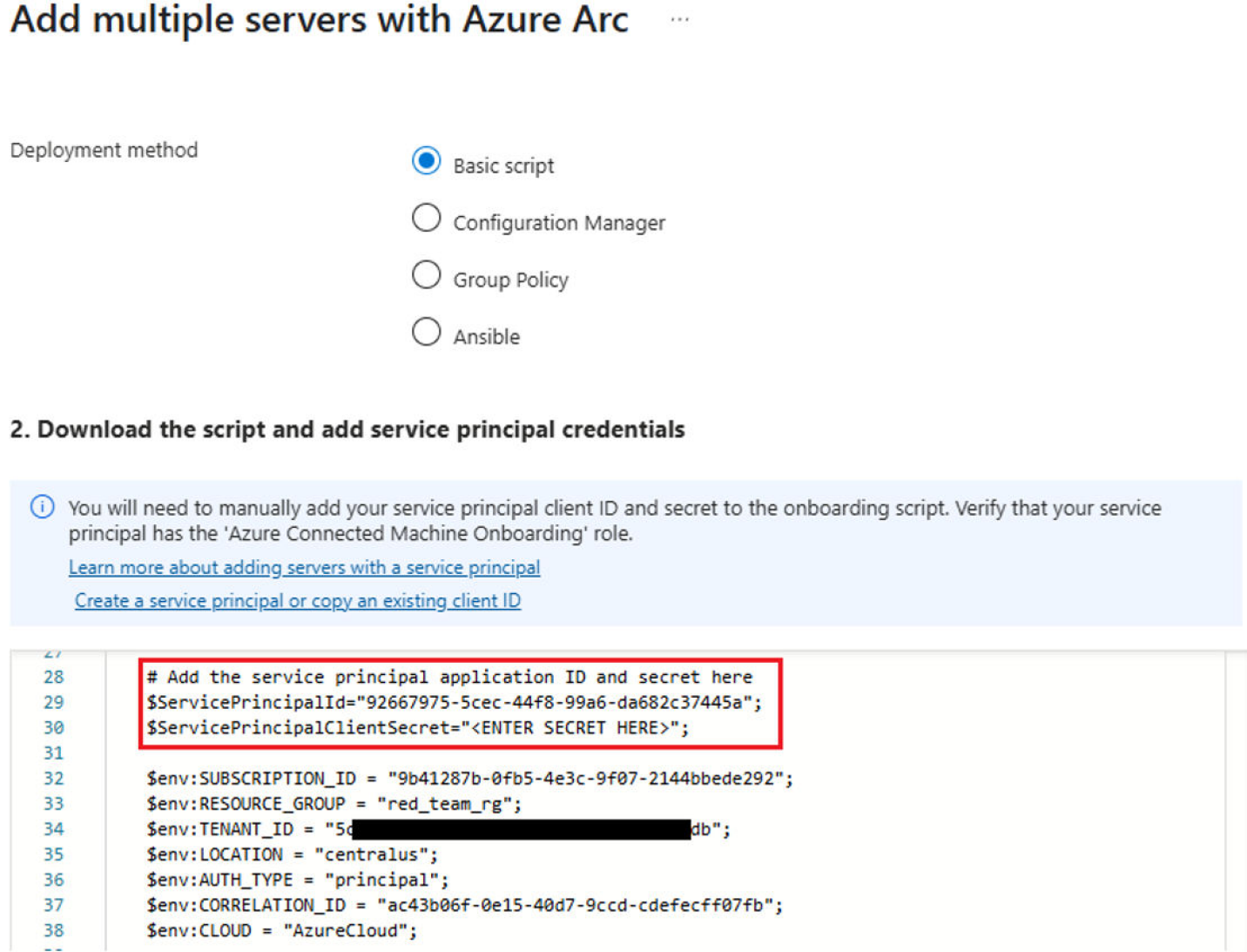This screenshot has width=1247, height=952.
Task: Open the ellipsis menu beside page title
Action: click(x=680, y=19)
